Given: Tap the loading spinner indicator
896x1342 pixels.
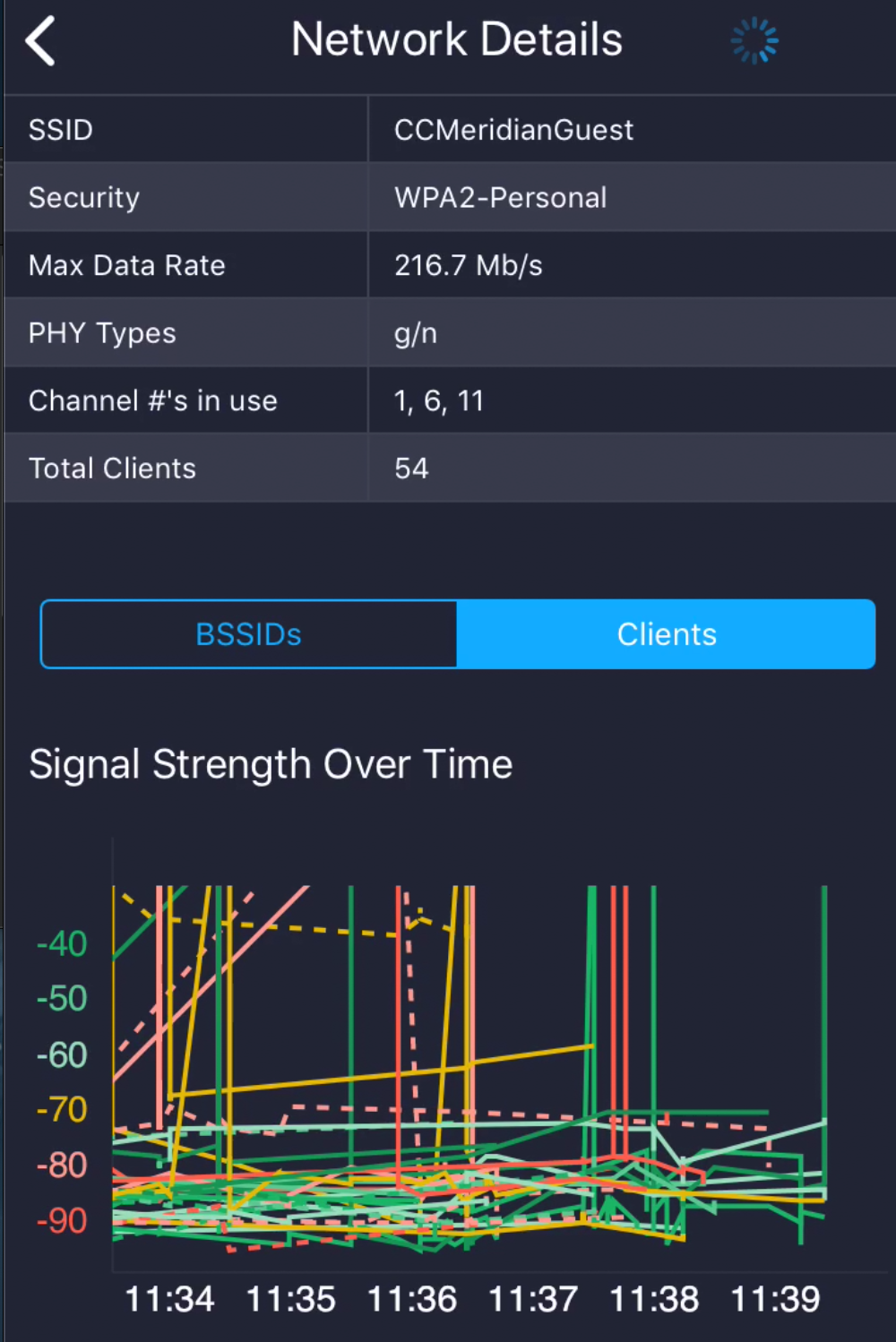Looking at the screenshot, I should tap(754, 40).
